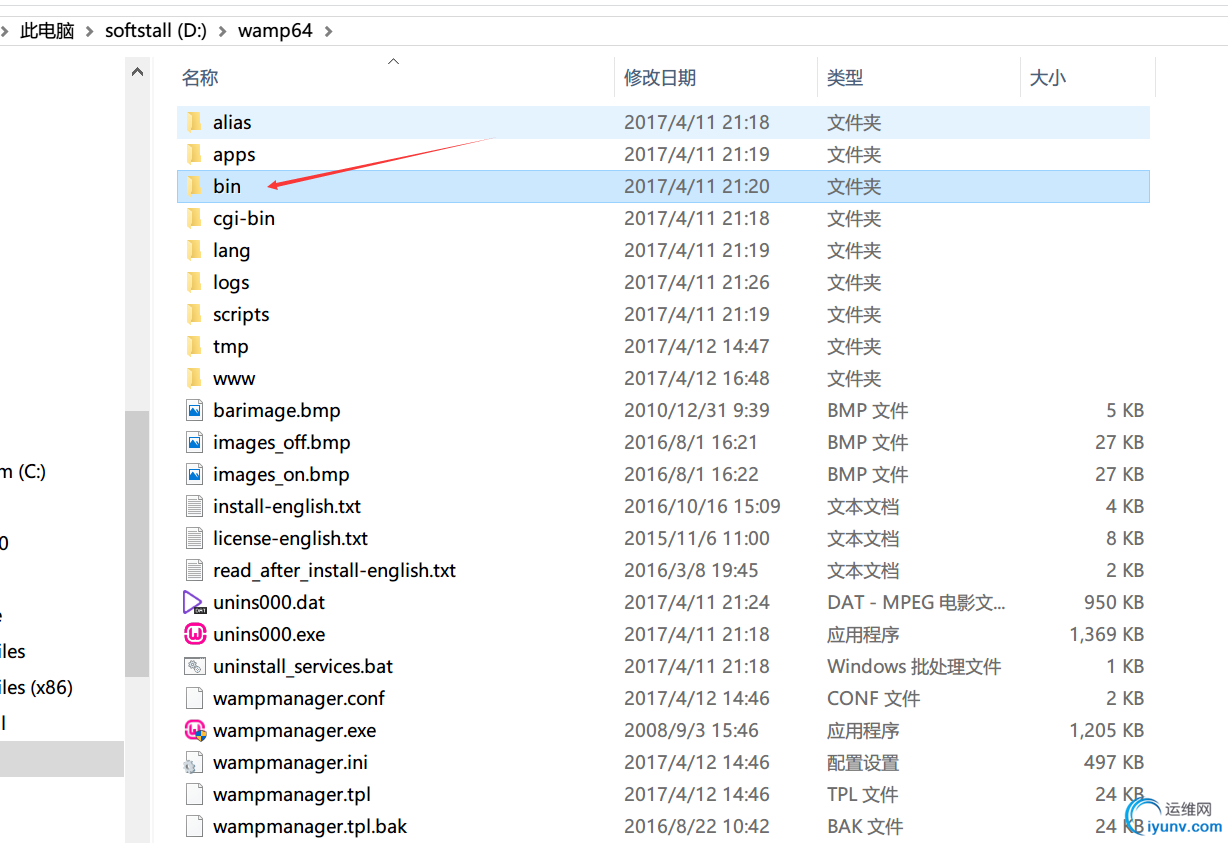This screenshot has width=1228, height=843.
Task: Click the gear batch icon for uninstall_services.bat
Action: click(194, 666)
